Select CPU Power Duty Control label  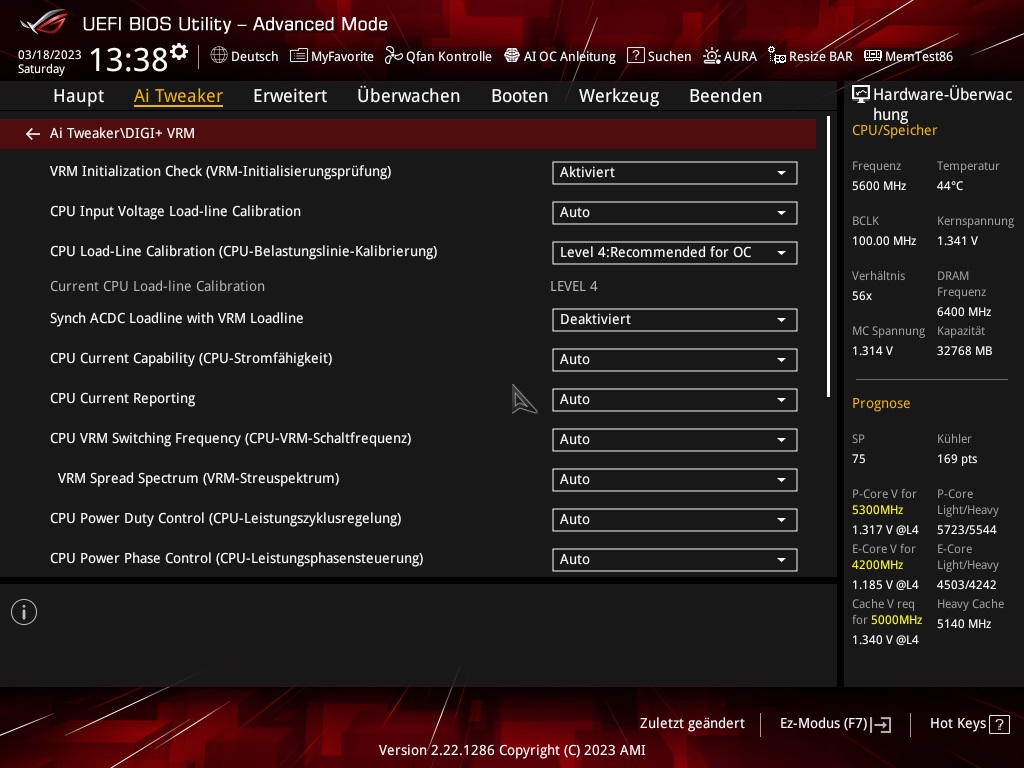click(x=226, y=518)
